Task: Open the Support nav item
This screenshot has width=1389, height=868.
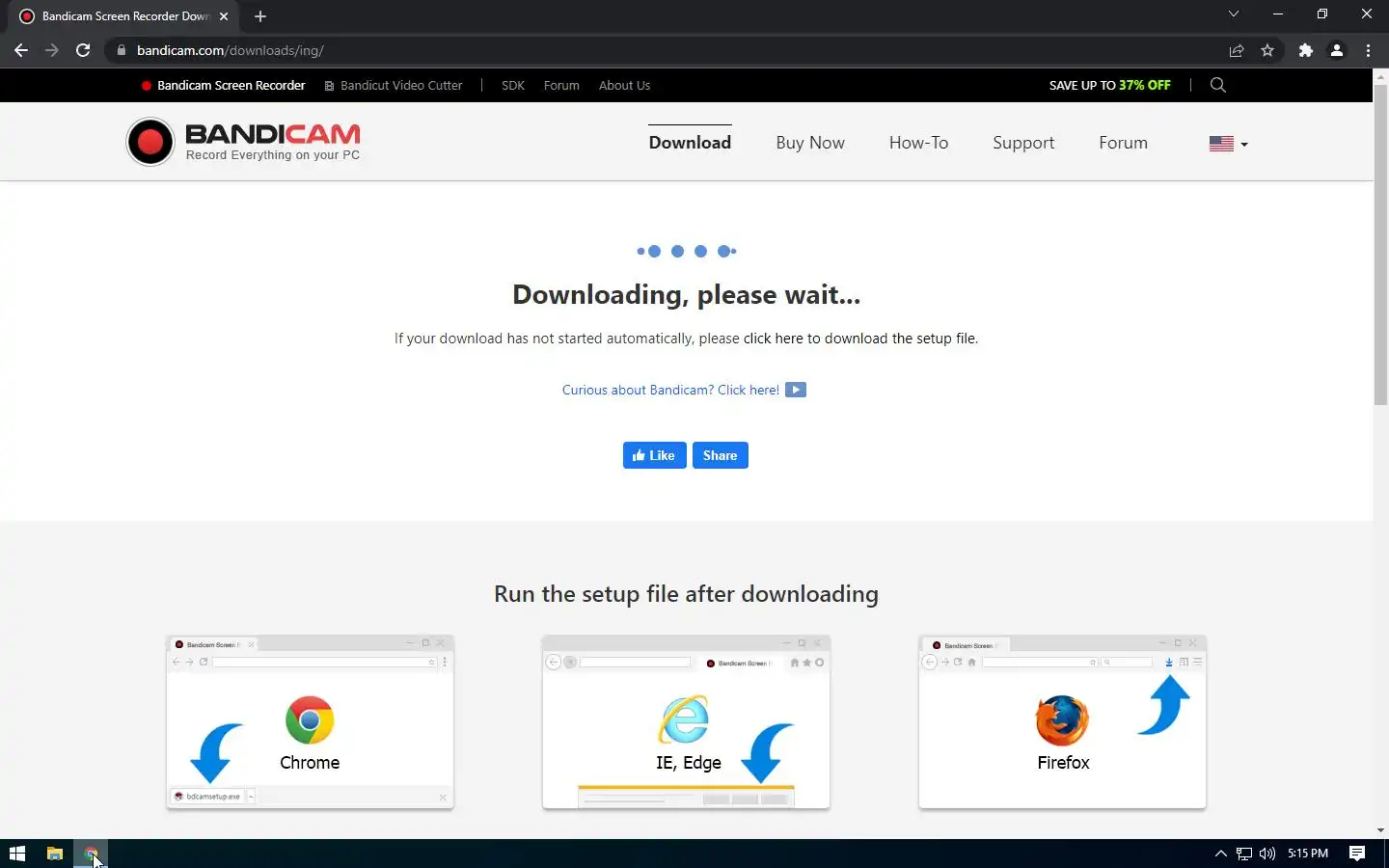Action: pyautogui.click(x=1023, y=143)
